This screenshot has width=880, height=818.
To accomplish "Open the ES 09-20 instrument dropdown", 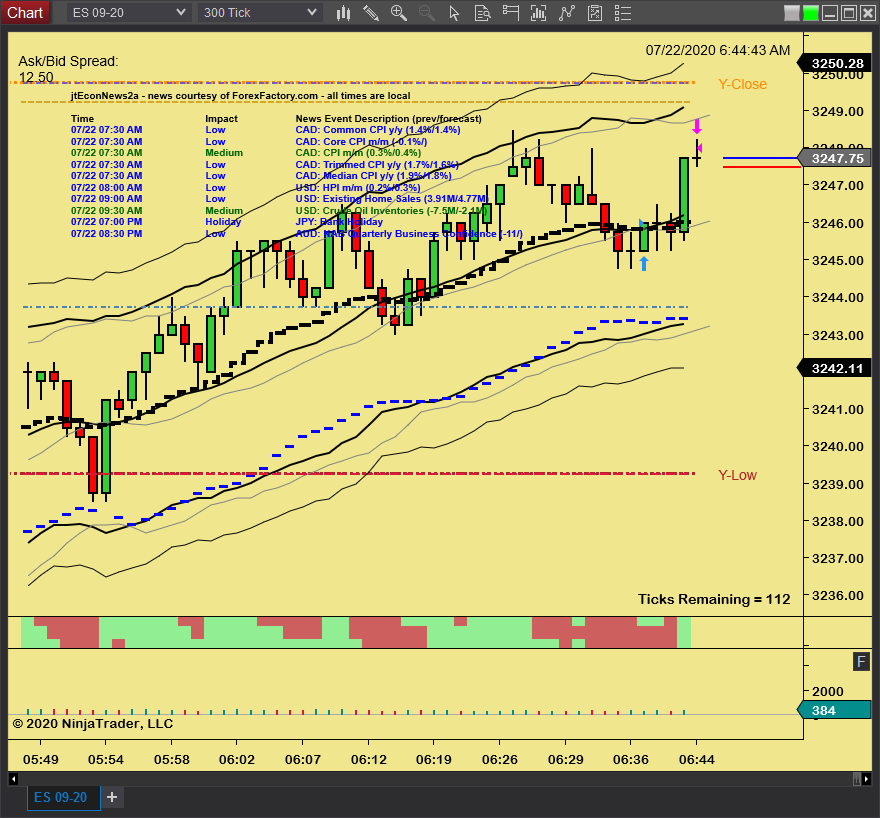I will click(x=129, y=13).
